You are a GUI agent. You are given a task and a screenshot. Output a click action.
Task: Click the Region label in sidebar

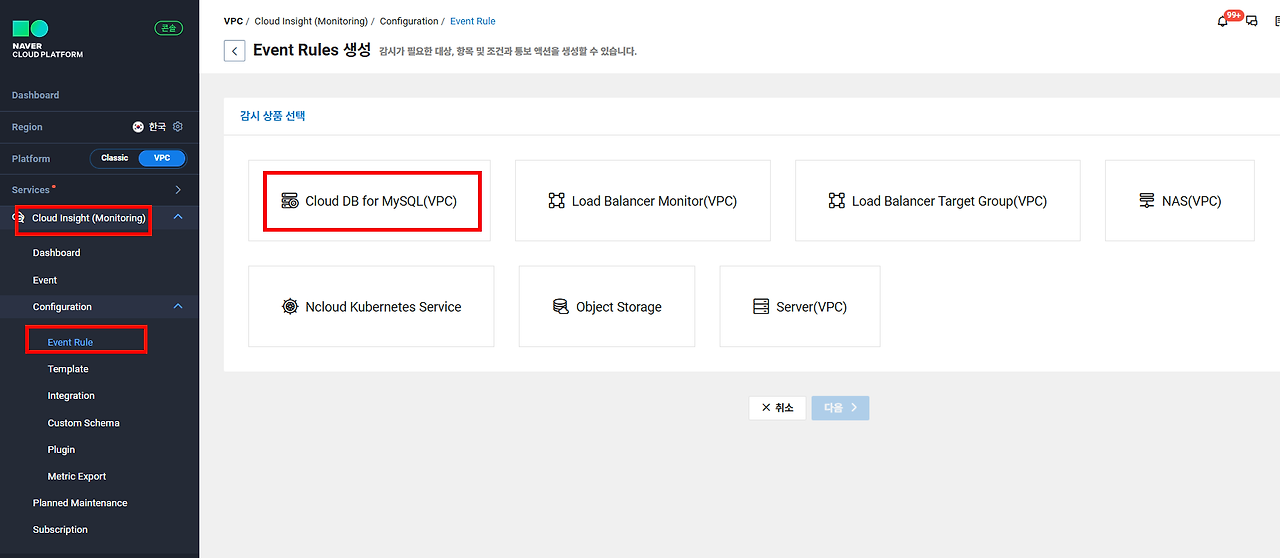tap(27, 127)
